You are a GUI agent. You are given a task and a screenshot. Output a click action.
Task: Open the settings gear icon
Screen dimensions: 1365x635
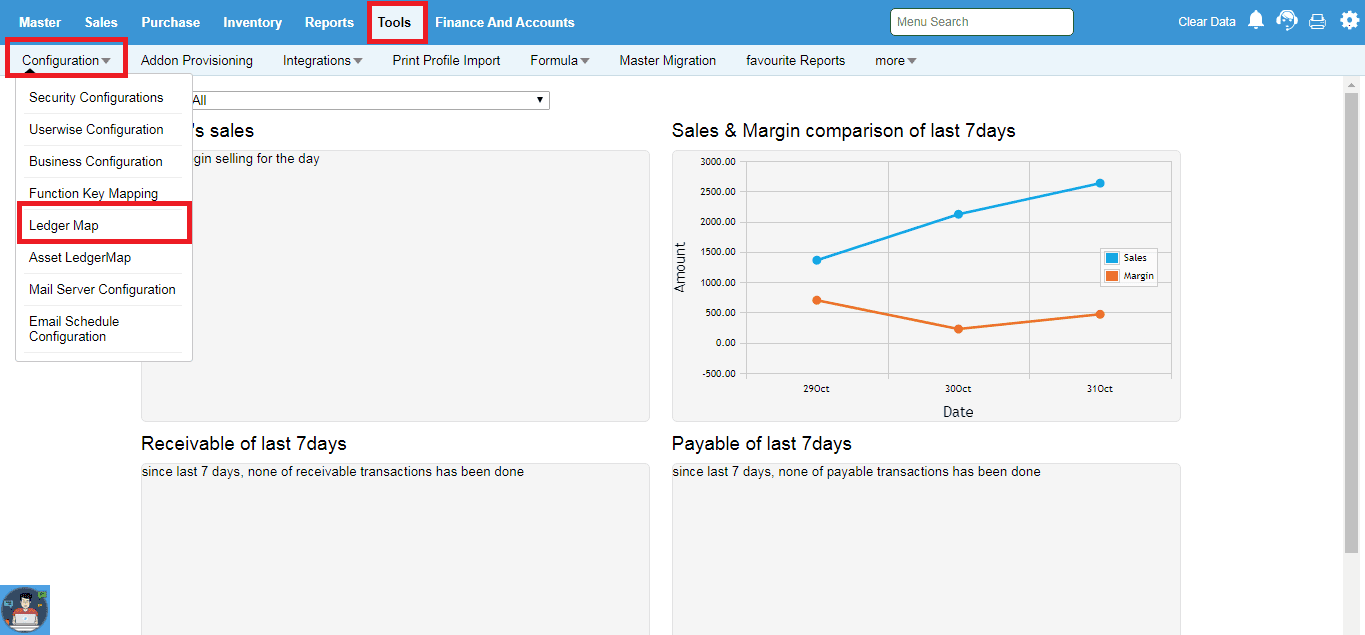click(1347, 21)
